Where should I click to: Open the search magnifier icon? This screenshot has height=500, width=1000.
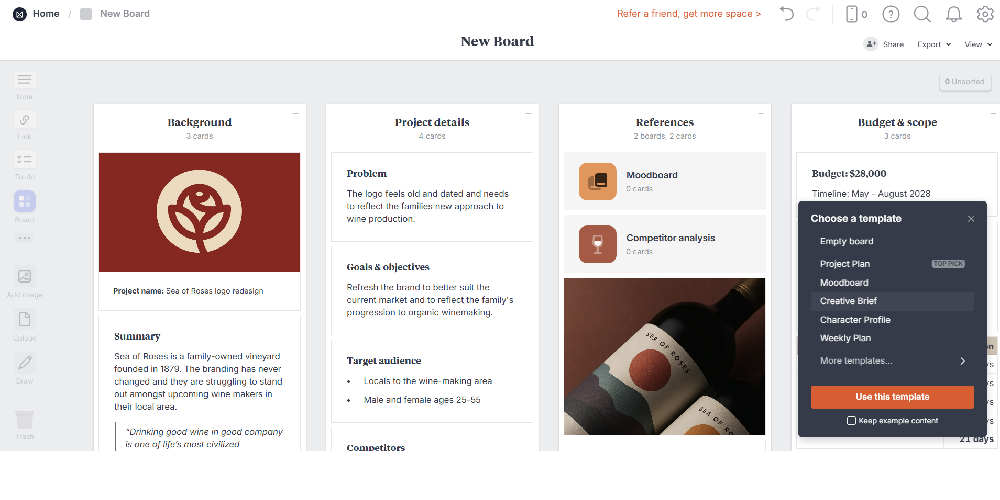click(x=922, y=14)
